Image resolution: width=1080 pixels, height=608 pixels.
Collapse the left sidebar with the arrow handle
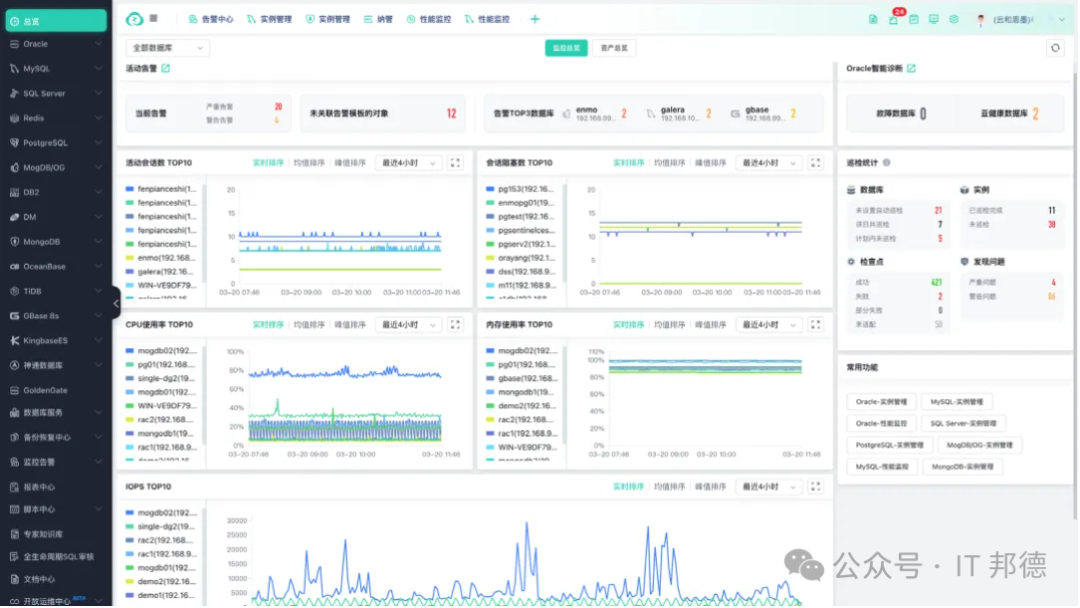click(116, 303)
